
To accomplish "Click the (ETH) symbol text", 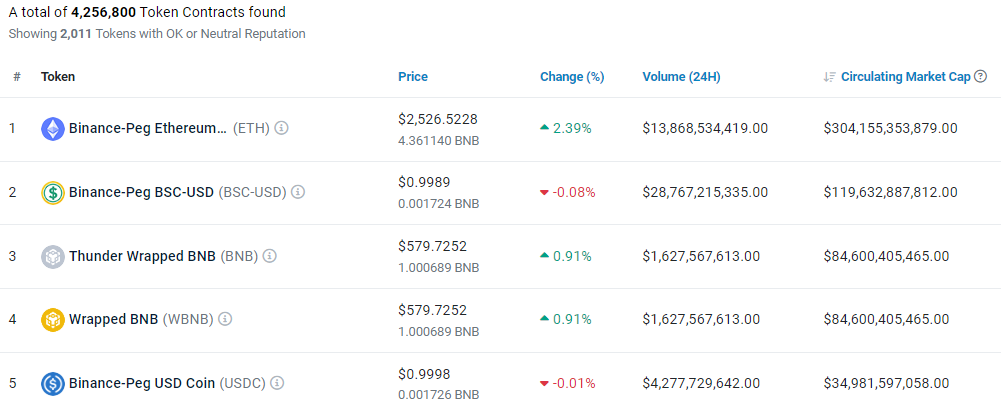I will (x=251, y=128).
